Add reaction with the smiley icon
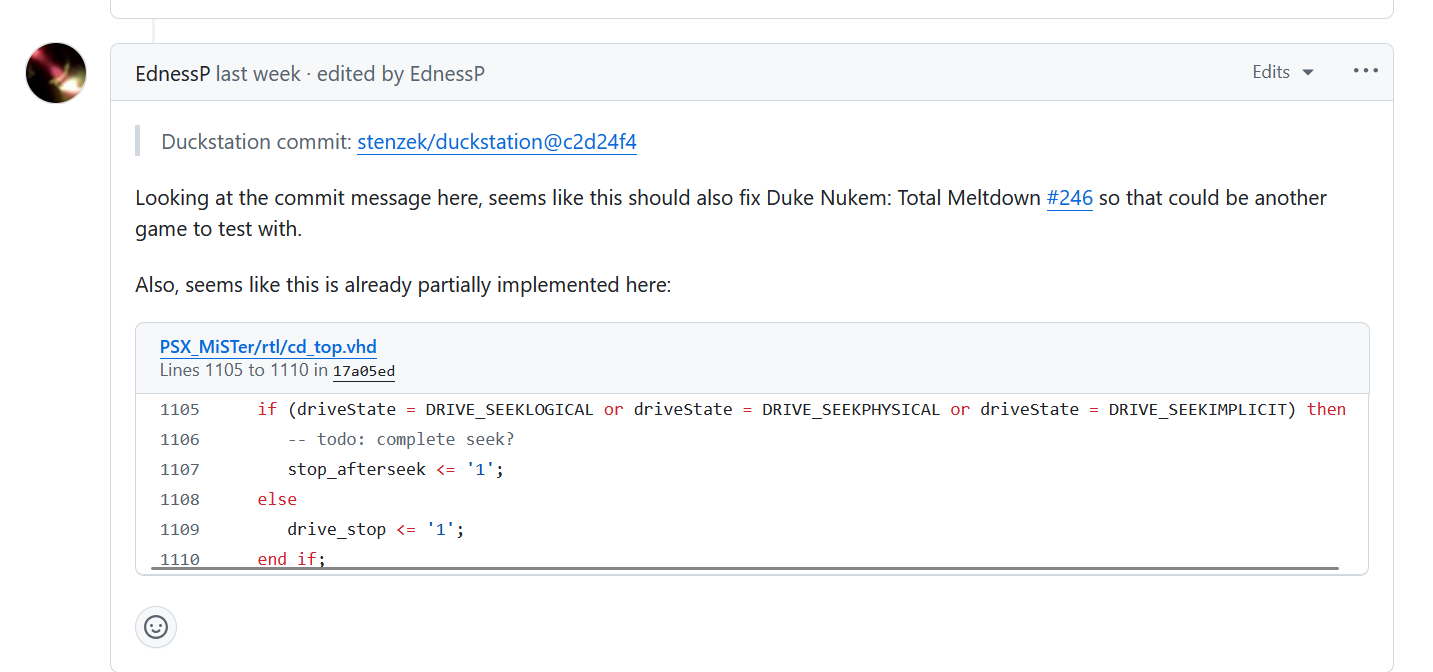1433x672 pixels. [x=156, y=627]
